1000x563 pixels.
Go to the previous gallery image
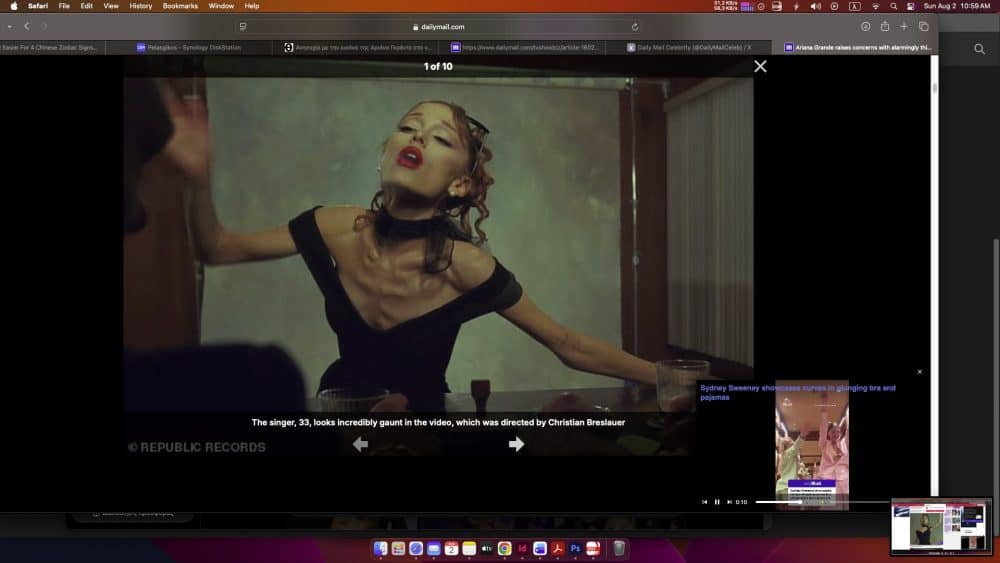[360, 444]
